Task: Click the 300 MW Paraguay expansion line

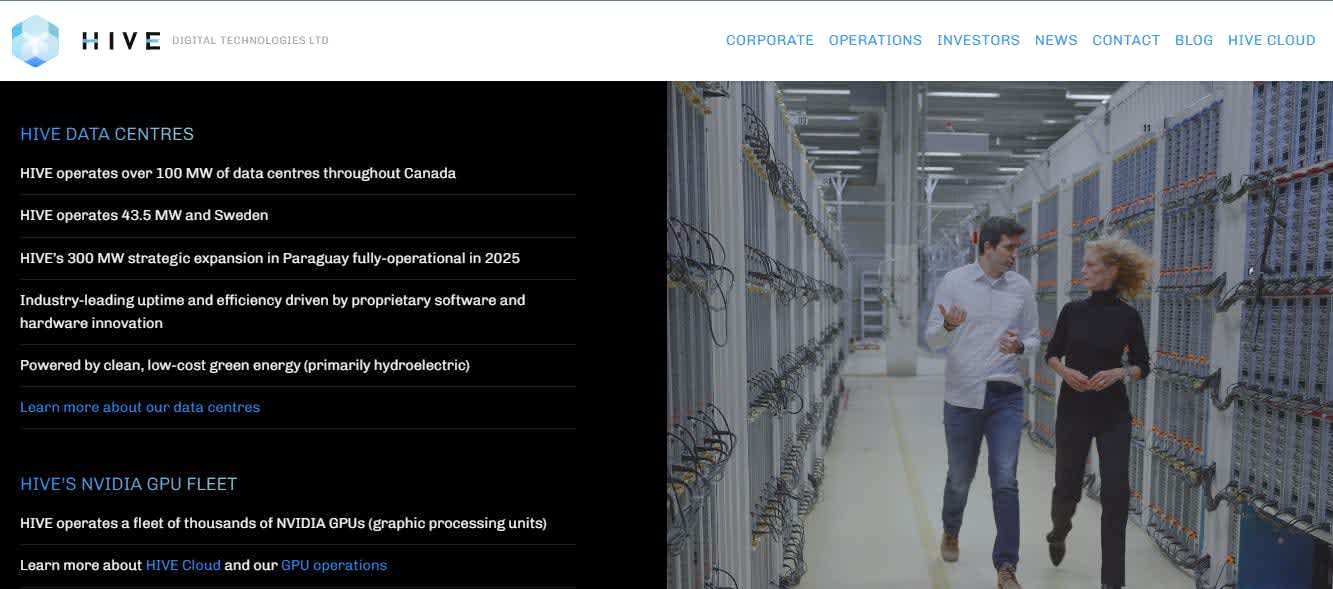Action: [270, 258]
